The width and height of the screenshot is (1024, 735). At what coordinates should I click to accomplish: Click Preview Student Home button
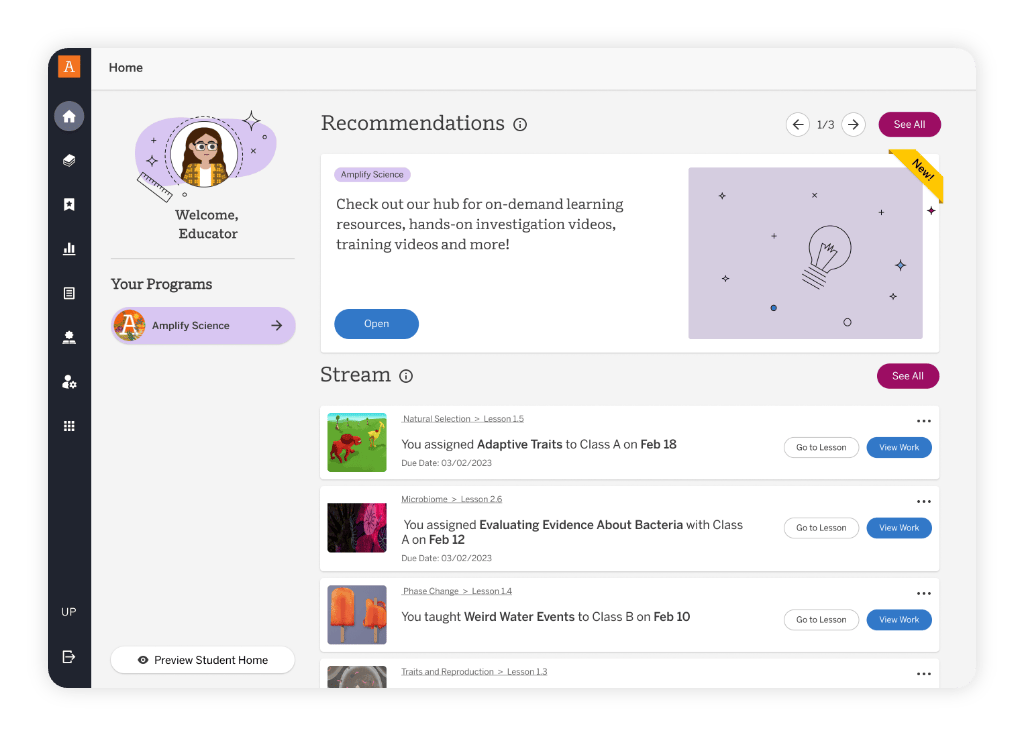tap(203, 661)
